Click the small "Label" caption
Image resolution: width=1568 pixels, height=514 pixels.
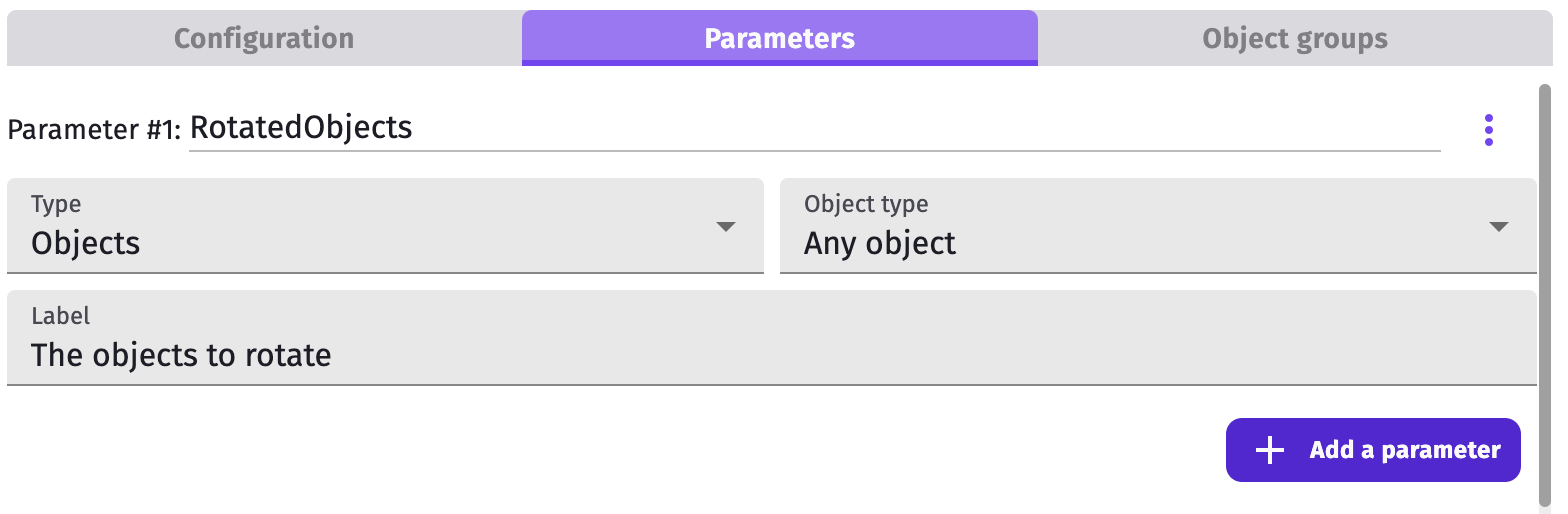pyautogui.click(x=60, y=316)
